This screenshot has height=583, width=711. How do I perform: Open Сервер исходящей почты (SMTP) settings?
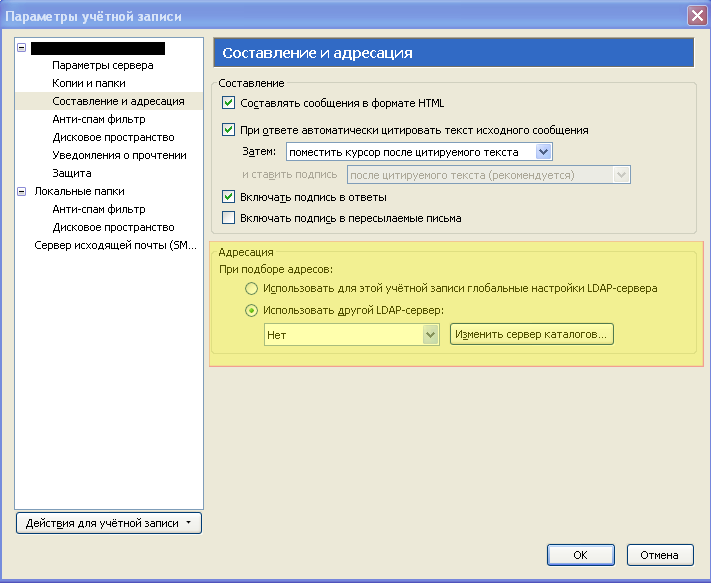coord(116,245)
